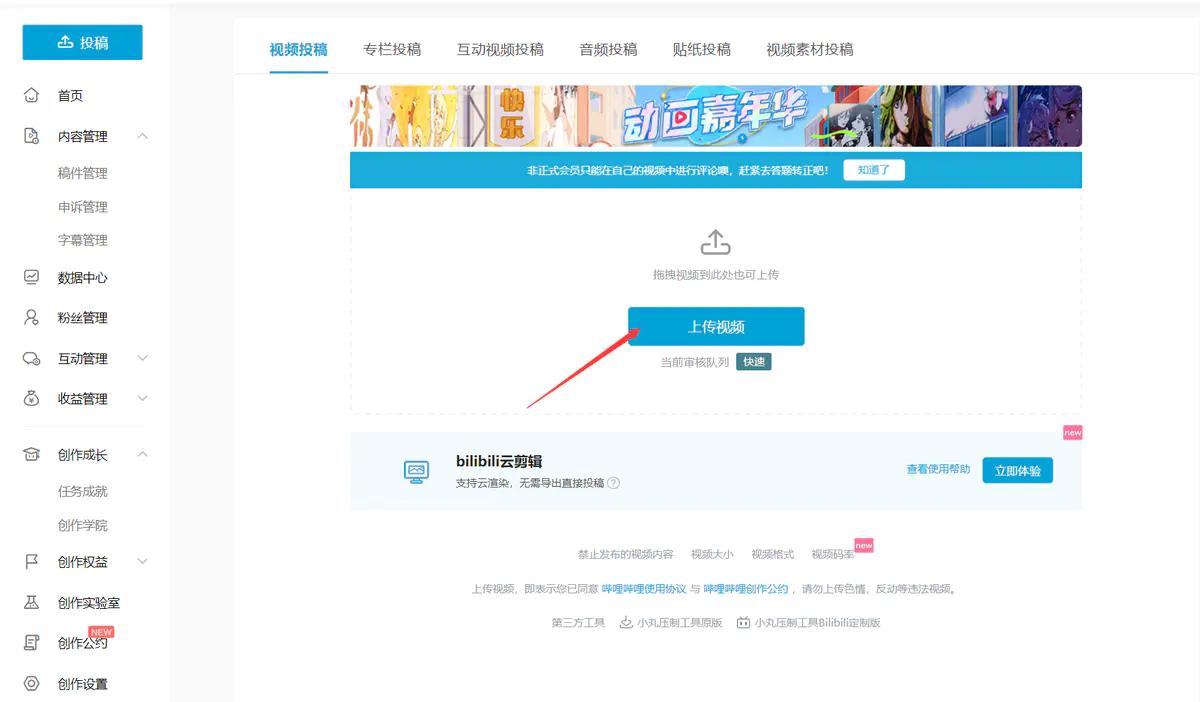Select the 创作成长 growth icon
The image size is (1200, 702).
pos(31,453)
